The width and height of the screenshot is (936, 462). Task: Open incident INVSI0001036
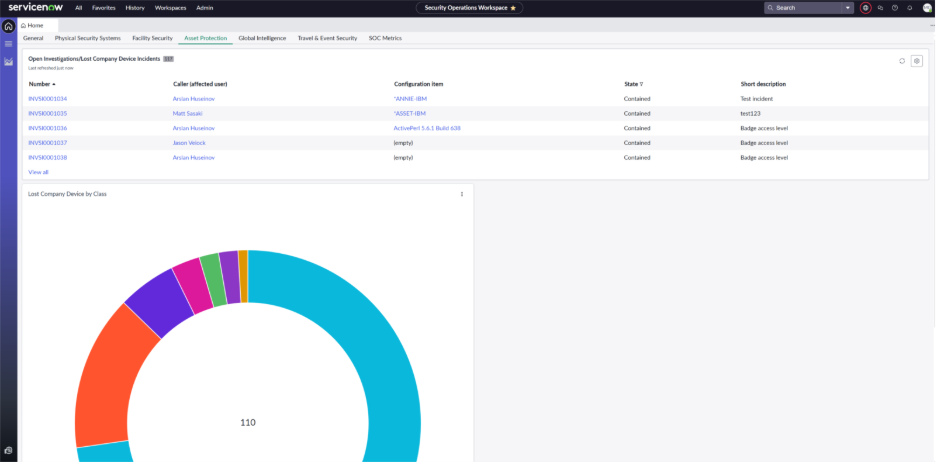(48, 128)
